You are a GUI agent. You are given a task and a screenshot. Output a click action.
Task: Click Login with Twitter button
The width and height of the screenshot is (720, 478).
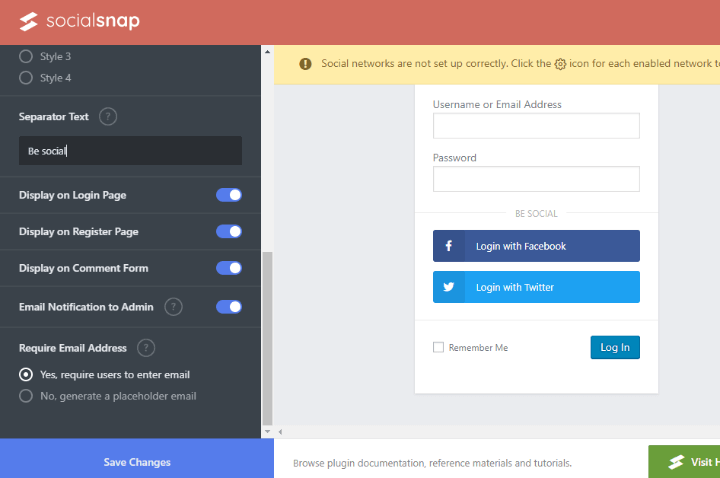(x=536, y=287)
